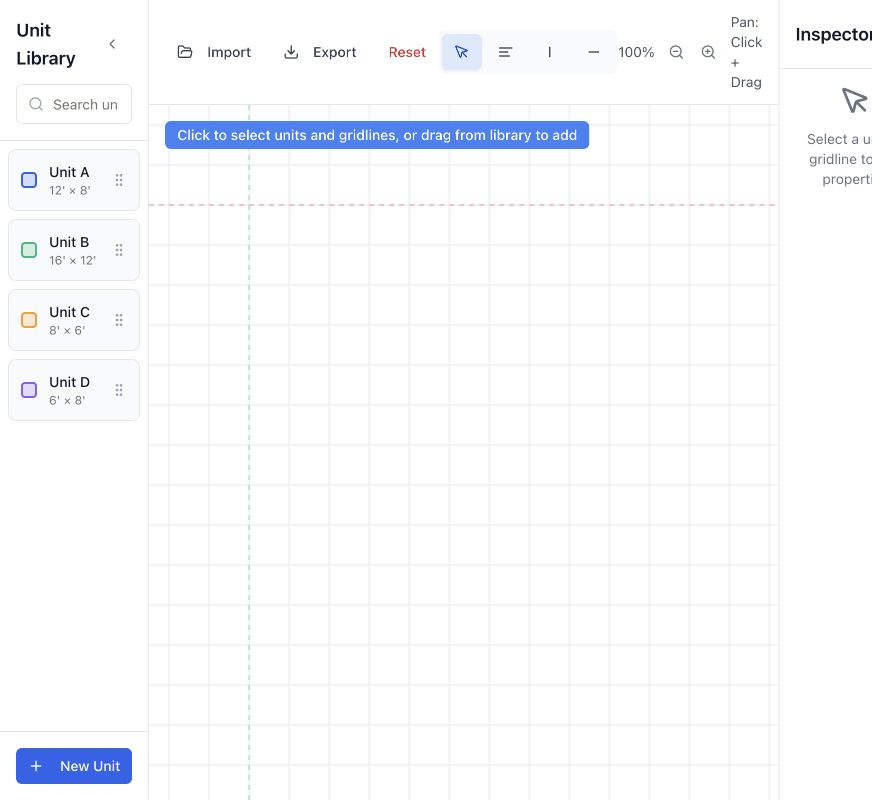The image size is (872, 800).
Task: Select the pointer selection tool
Action: coord(461,52)
